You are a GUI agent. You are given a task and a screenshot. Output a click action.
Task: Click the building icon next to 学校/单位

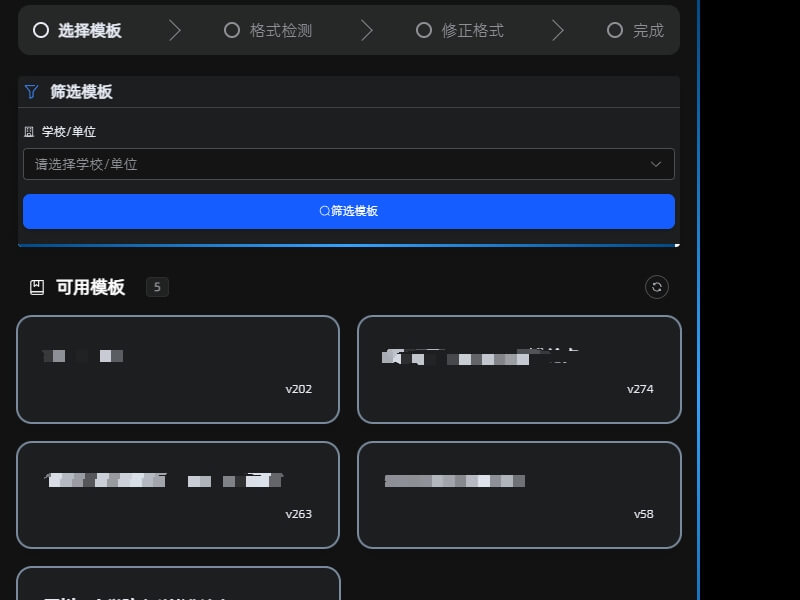(x=30, y=131)
